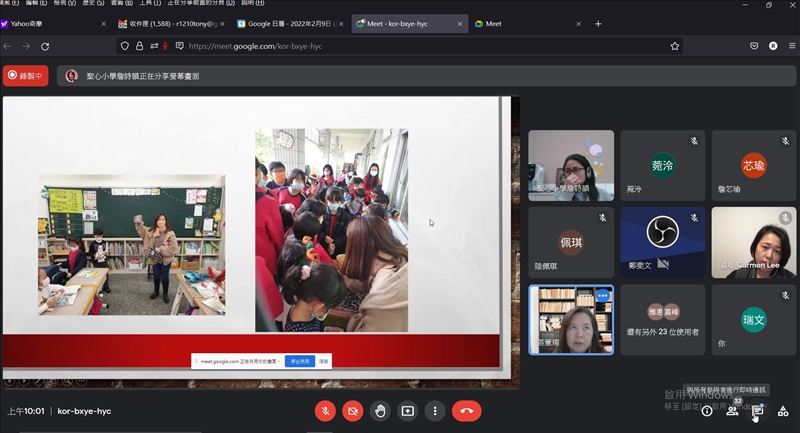This screenshot has height=433, width=800.
Task: Hang up with the red leave call button
Action: pos(466,410)
